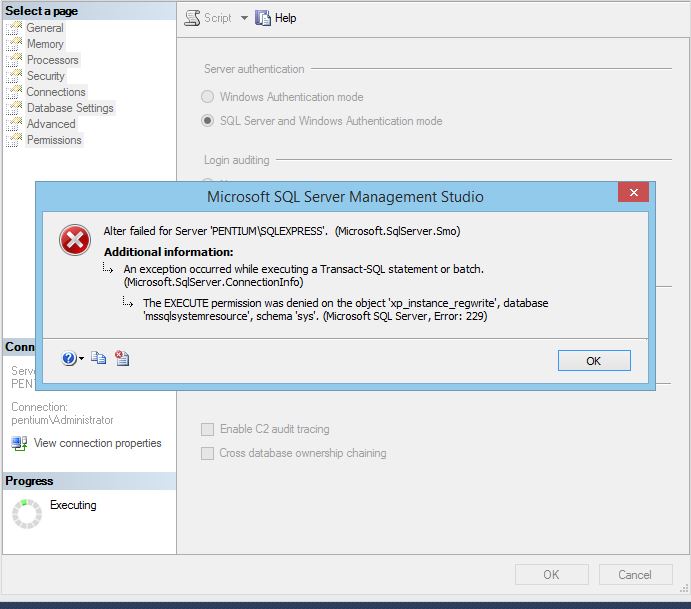691x609 pixels.
Task: Click the 'Alter failed for Server' message
Action: (282, 231)
